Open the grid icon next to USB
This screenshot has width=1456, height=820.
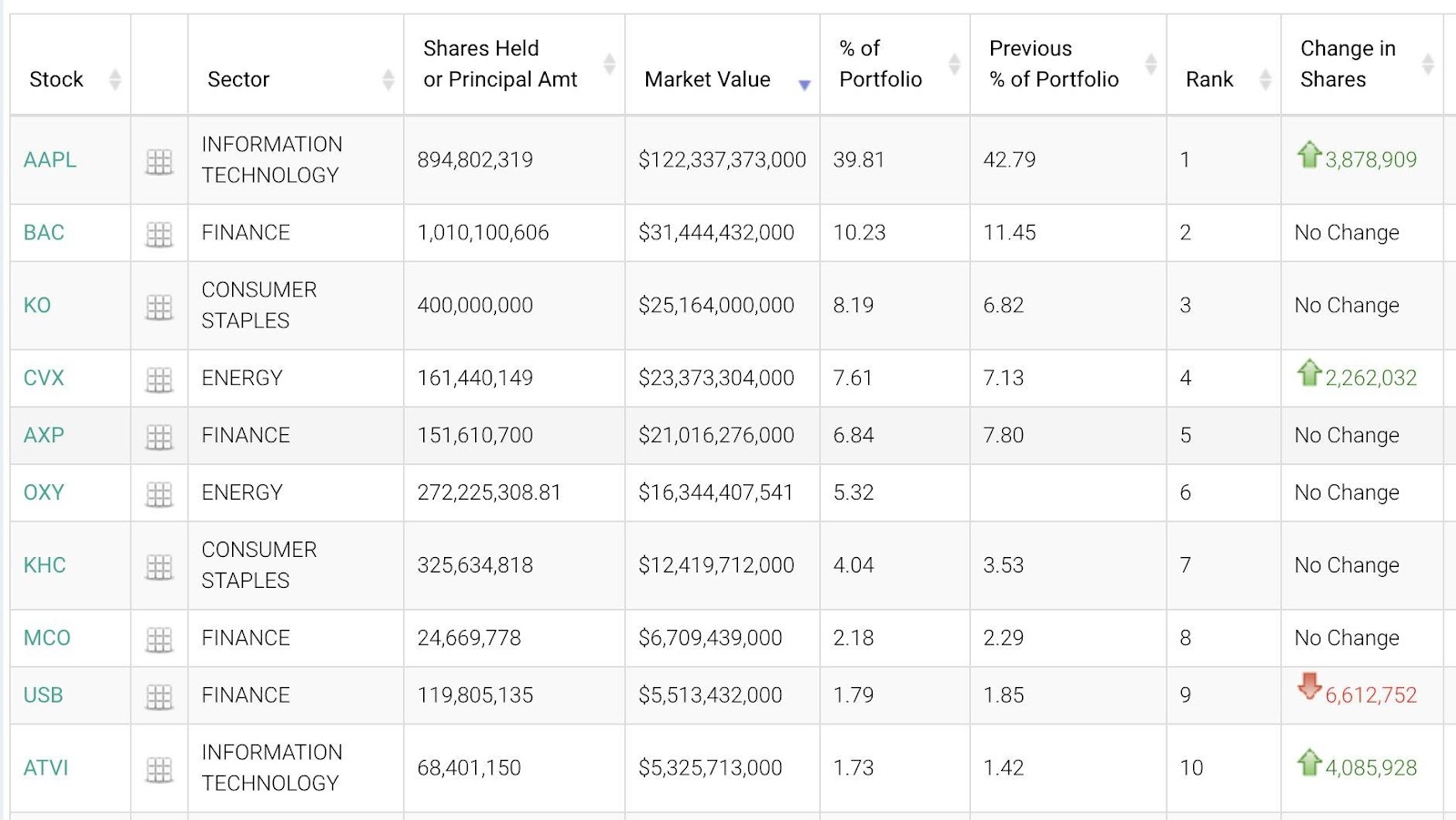point(159,697)
